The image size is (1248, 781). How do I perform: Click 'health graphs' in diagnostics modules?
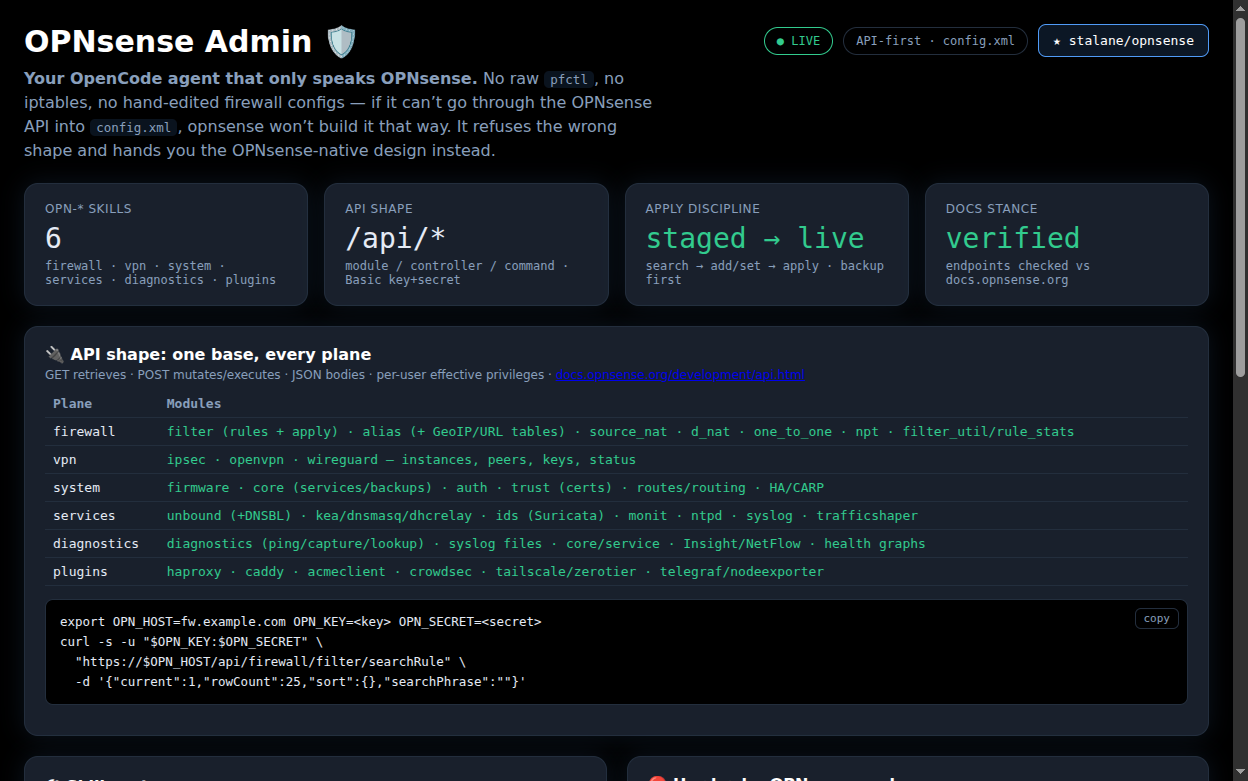point(874,543)
